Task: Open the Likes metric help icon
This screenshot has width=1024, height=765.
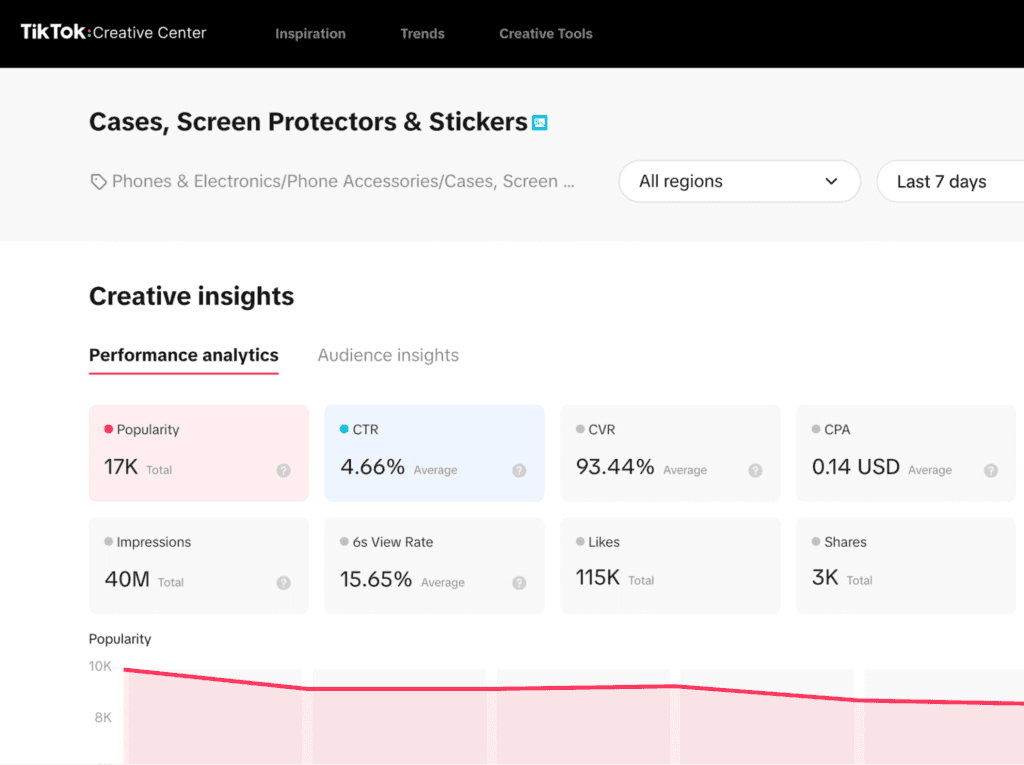Action: [x=754, y=582]
